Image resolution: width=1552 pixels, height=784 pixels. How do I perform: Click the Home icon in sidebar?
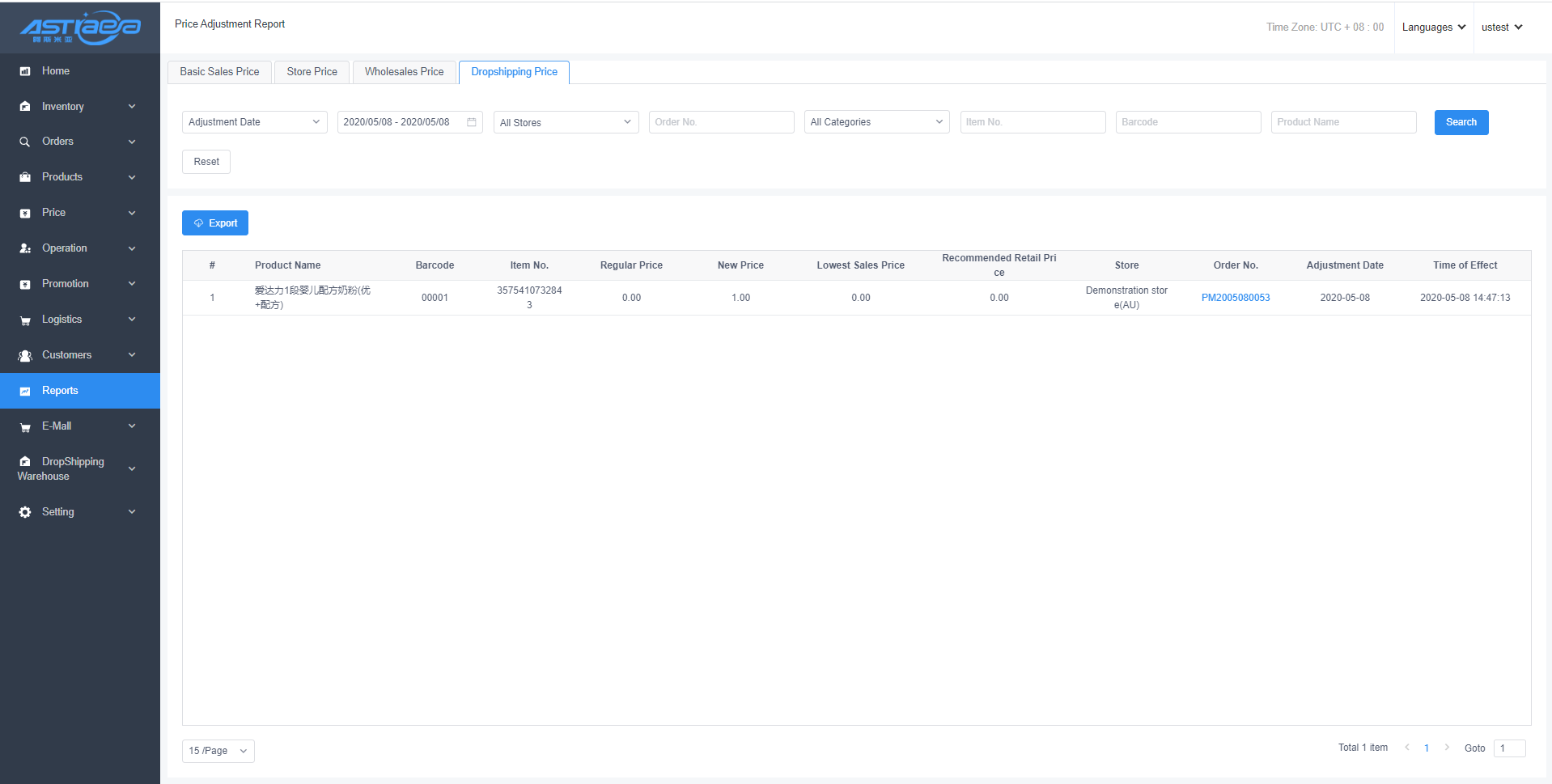tap(25, 71)
